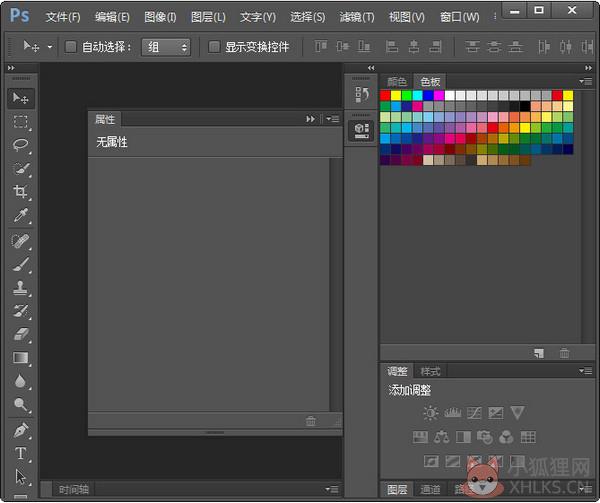Open the 编辑(E) menu

[x=112, y=17]
